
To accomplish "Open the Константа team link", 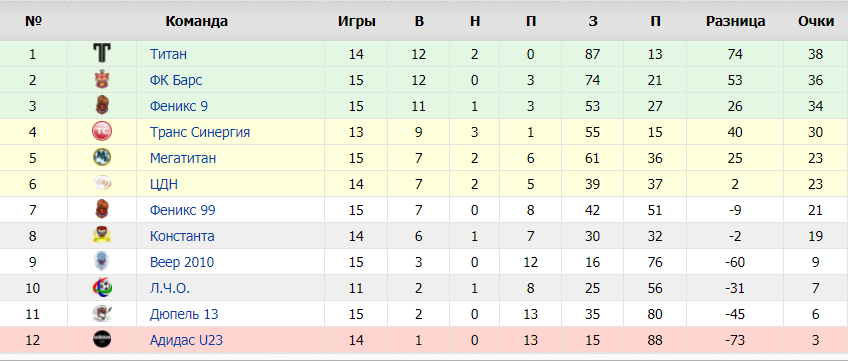I will point(182,236).
